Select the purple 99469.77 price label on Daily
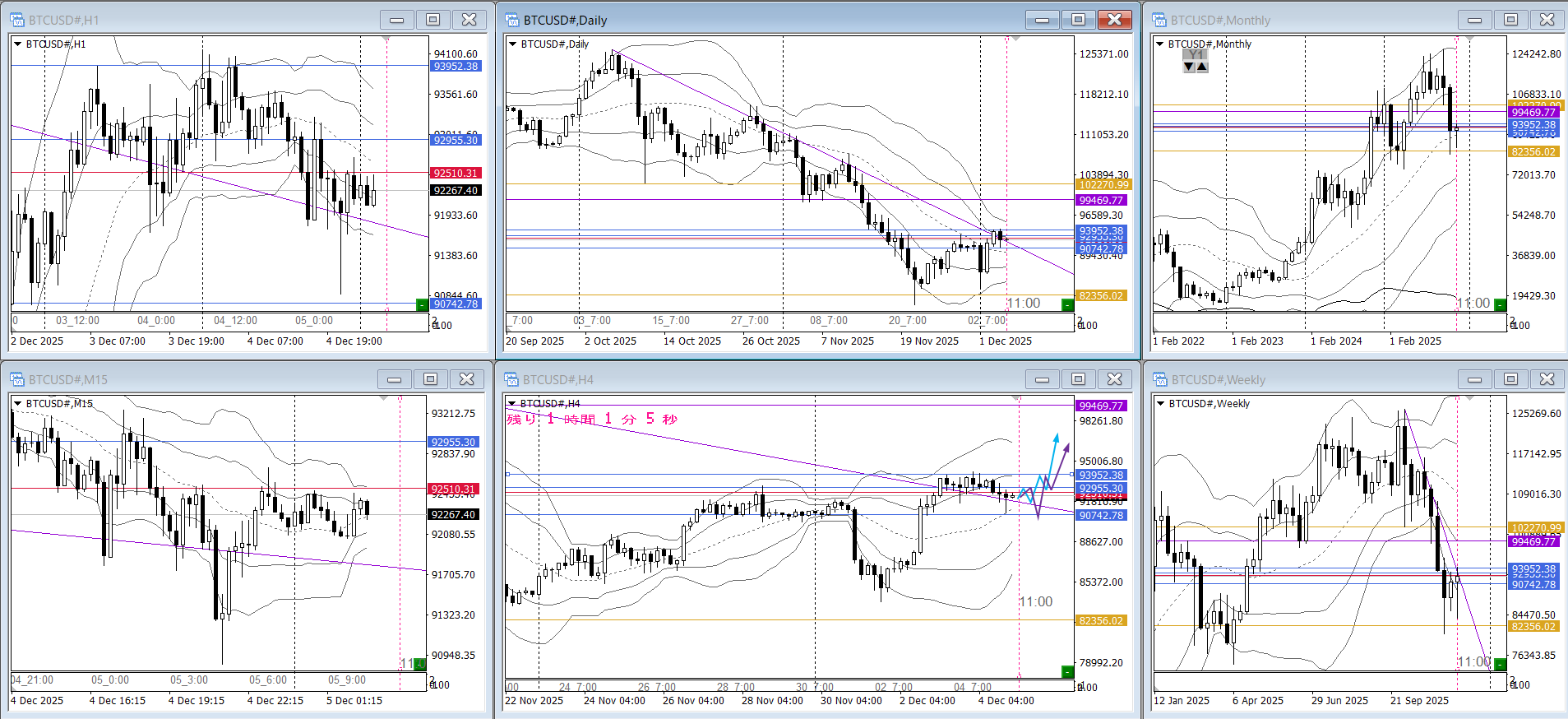The height and width of the screenshot is (719, 1568). point(1101,200)
